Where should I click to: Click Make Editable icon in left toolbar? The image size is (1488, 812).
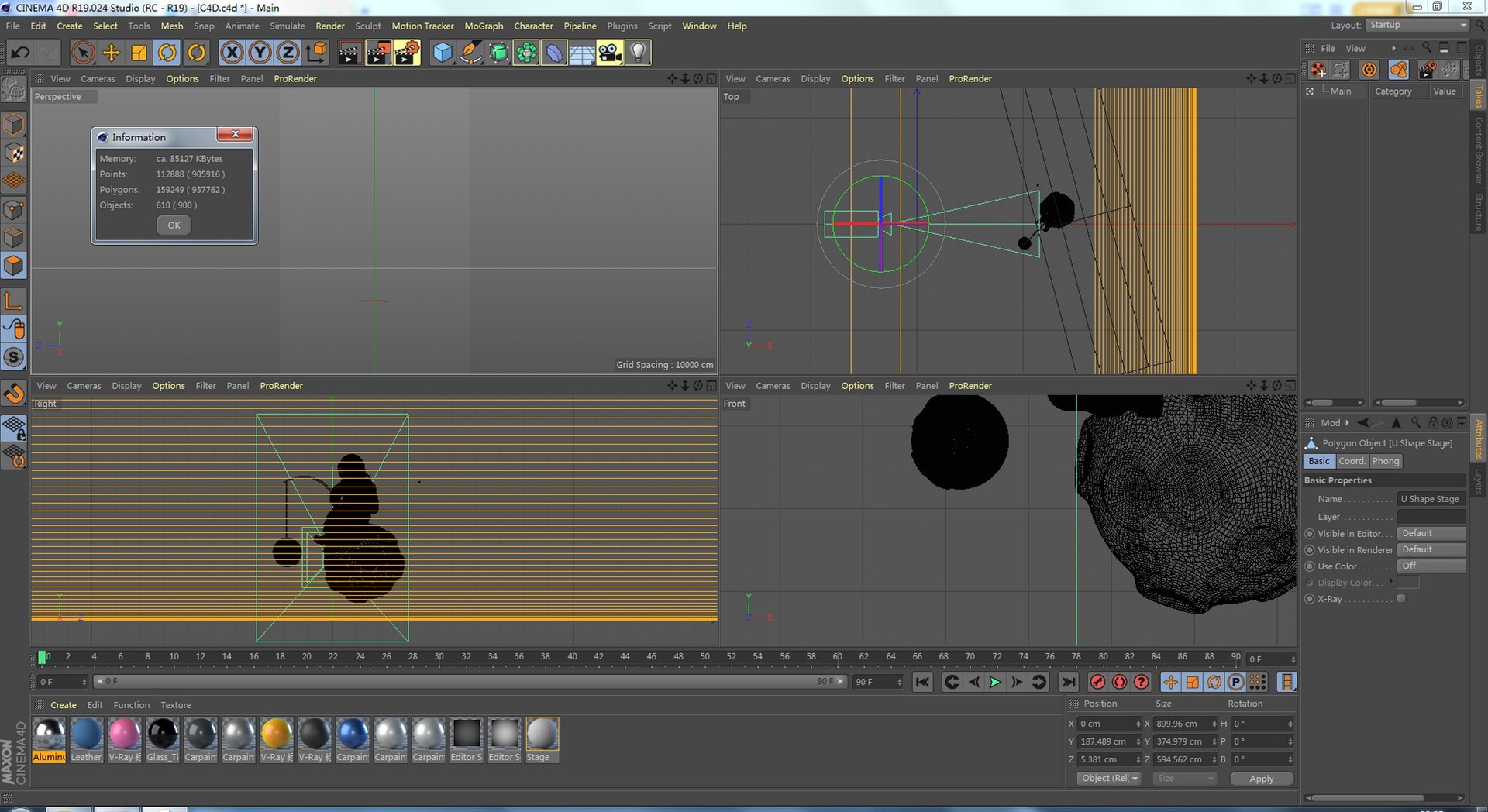coord(14,90)
